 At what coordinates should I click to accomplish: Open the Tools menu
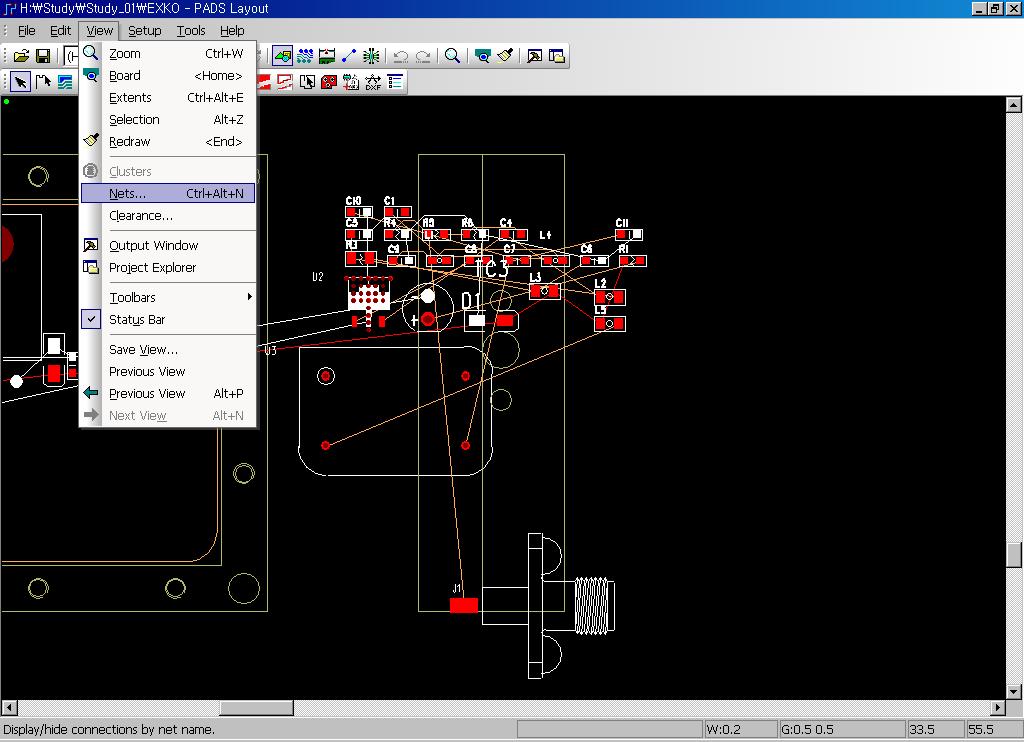191,31
